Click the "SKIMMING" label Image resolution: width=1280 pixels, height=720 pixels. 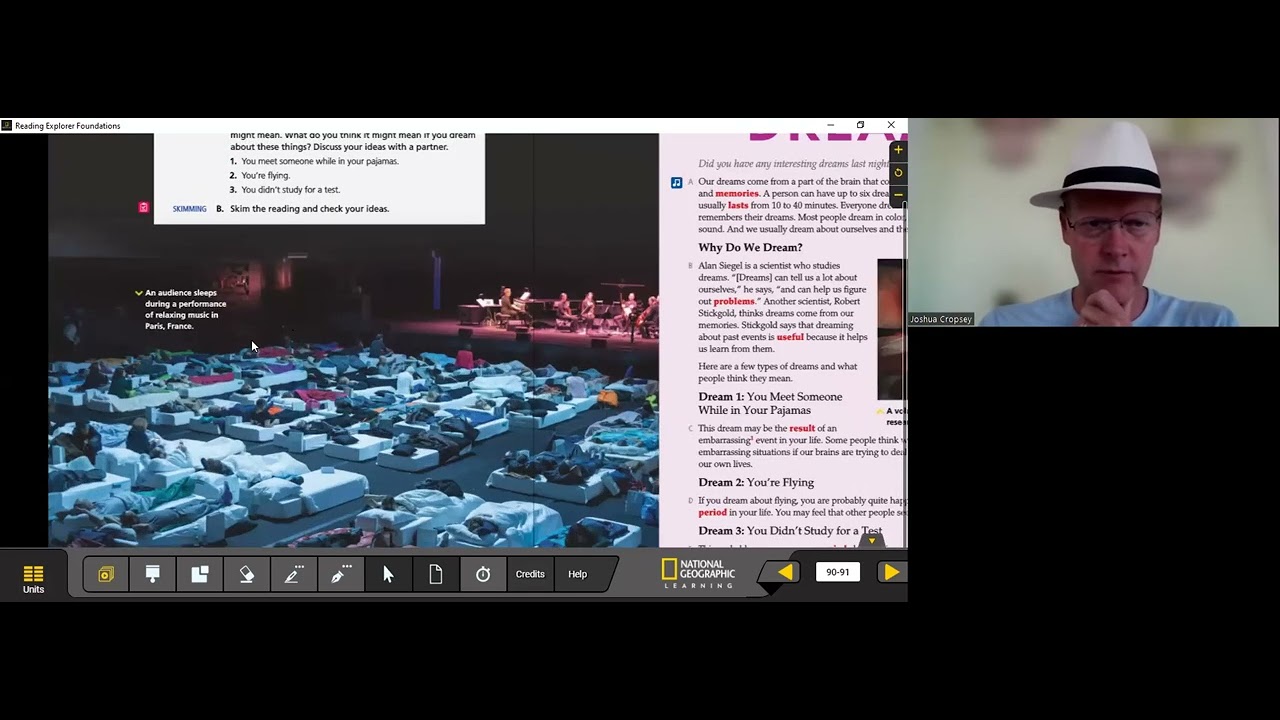(x=189, y=209)
